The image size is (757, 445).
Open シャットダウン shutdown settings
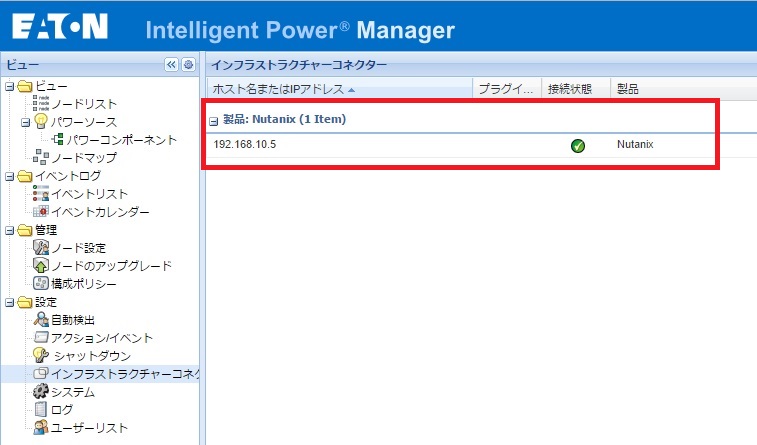point(90,356)
